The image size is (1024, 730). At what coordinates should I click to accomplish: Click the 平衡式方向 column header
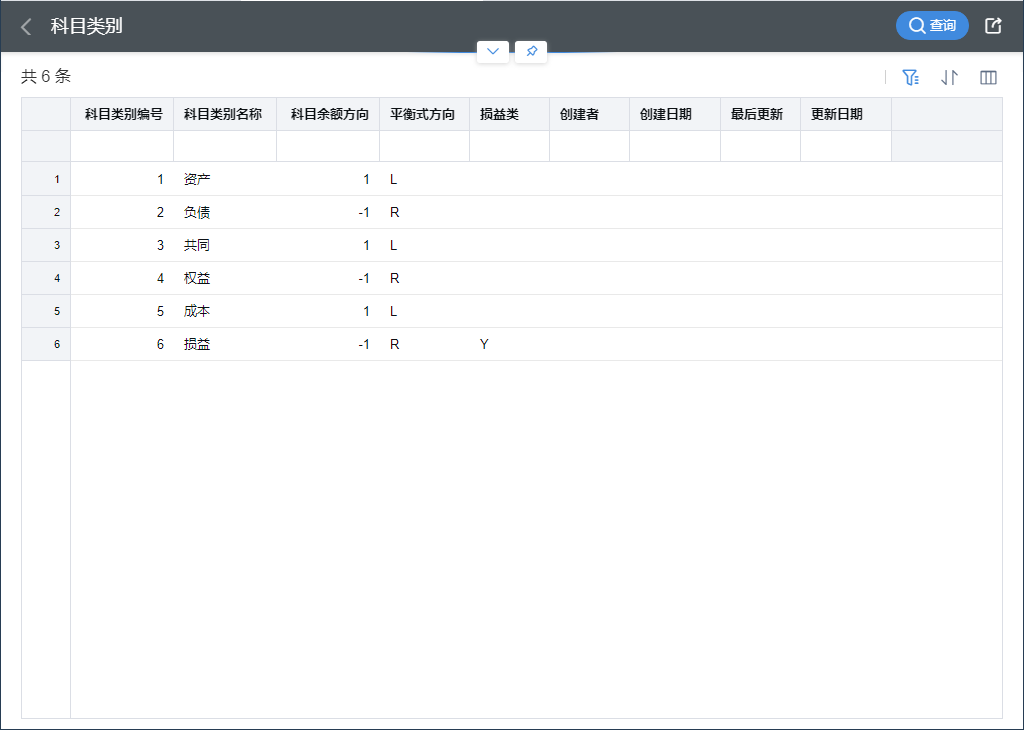(x=424, y=114)
